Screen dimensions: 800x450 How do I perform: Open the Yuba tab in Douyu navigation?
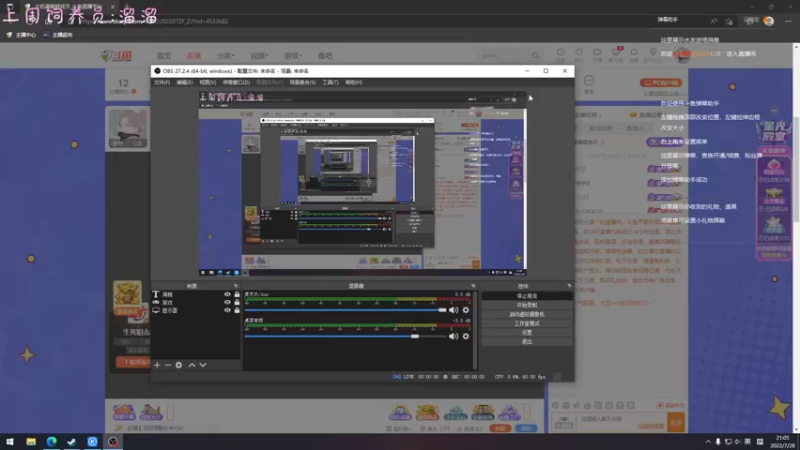click(325, 56)
